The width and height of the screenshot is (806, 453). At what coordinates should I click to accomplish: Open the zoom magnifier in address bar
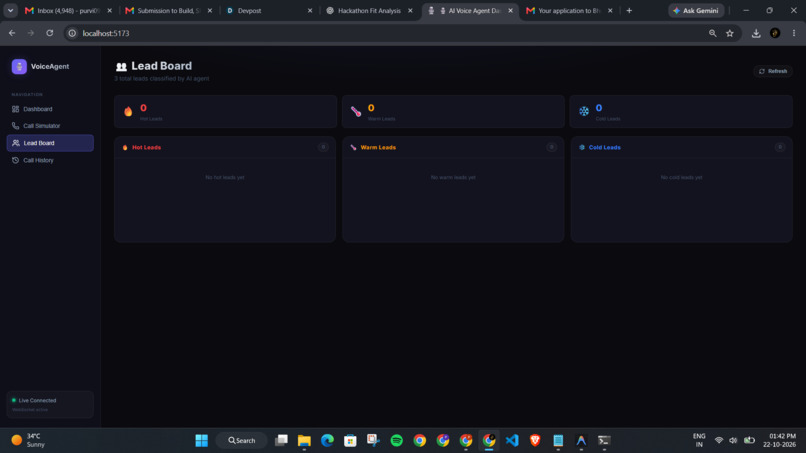coord(712,33)
